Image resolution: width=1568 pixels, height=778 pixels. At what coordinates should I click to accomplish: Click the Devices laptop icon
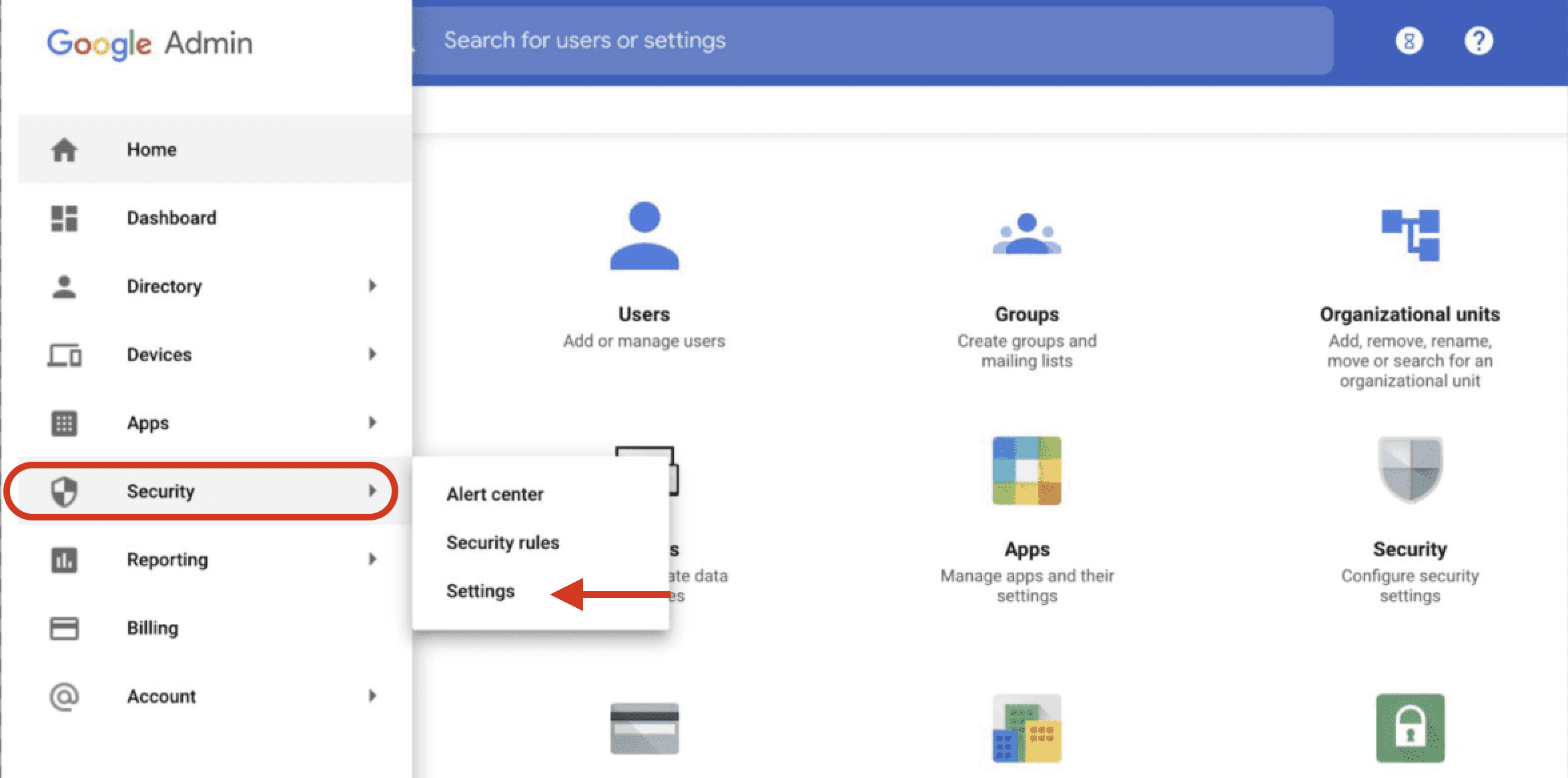coord(64,355)
